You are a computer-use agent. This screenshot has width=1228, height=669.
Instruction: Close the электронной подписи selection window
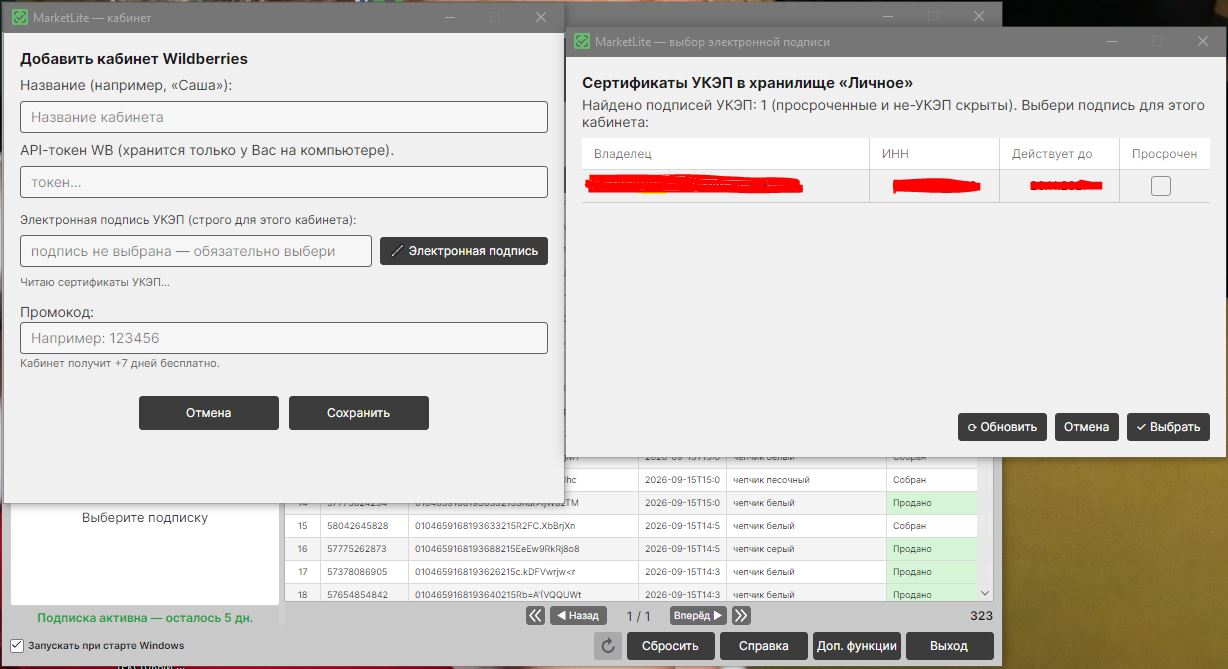pos(1203,41)
